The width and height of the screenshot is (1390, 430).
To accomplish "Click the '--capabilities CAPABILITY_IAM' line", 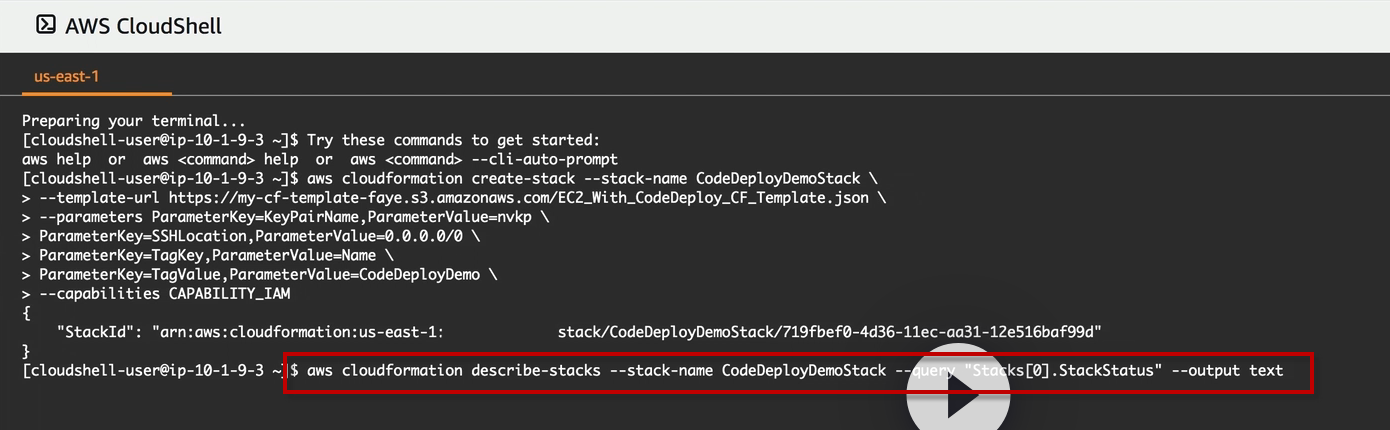I will pyautogui.click(x=164, y=294).
